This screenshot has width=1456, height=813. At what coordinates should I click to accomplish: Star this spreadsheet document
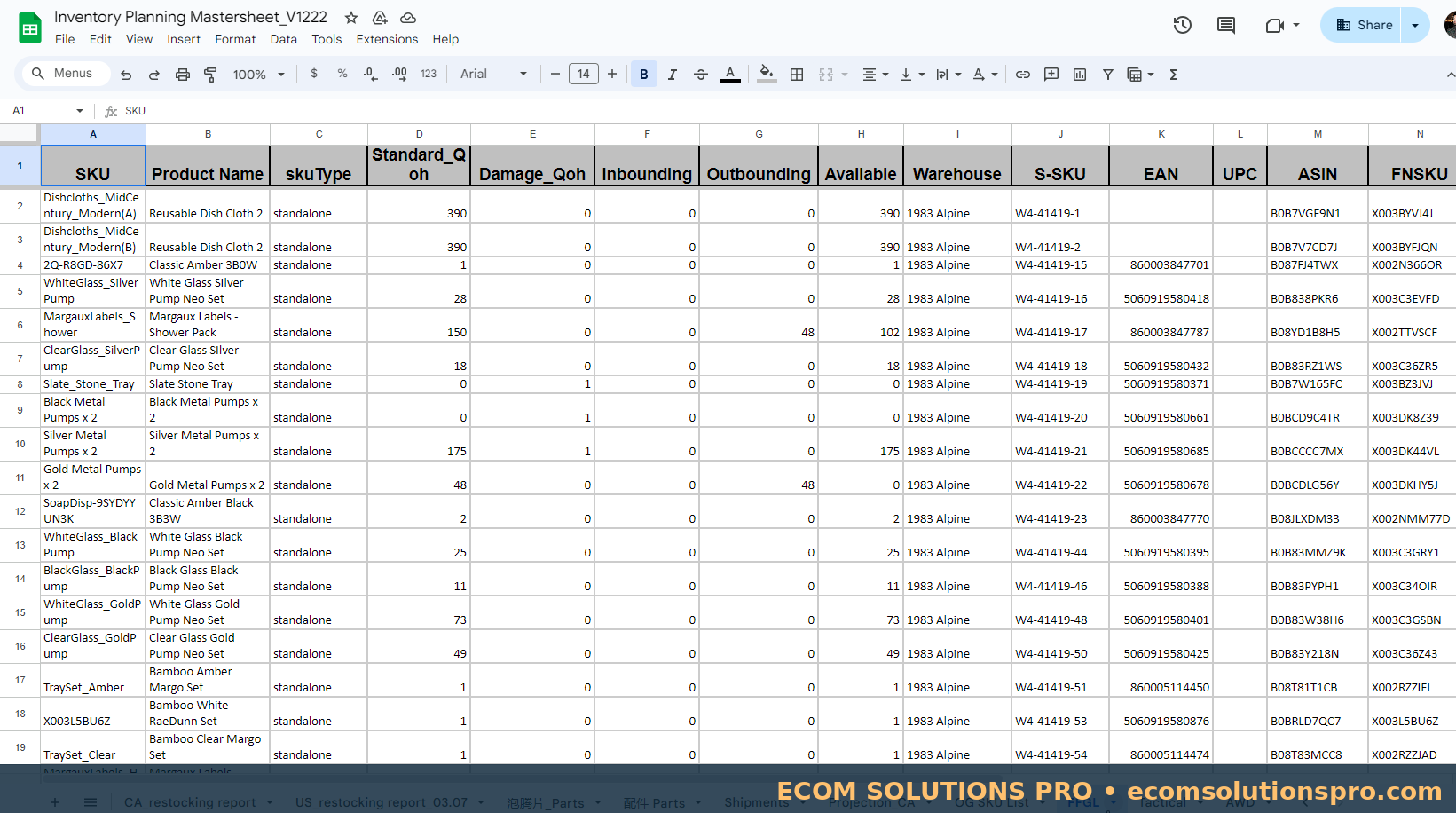(x=351, y=18)
